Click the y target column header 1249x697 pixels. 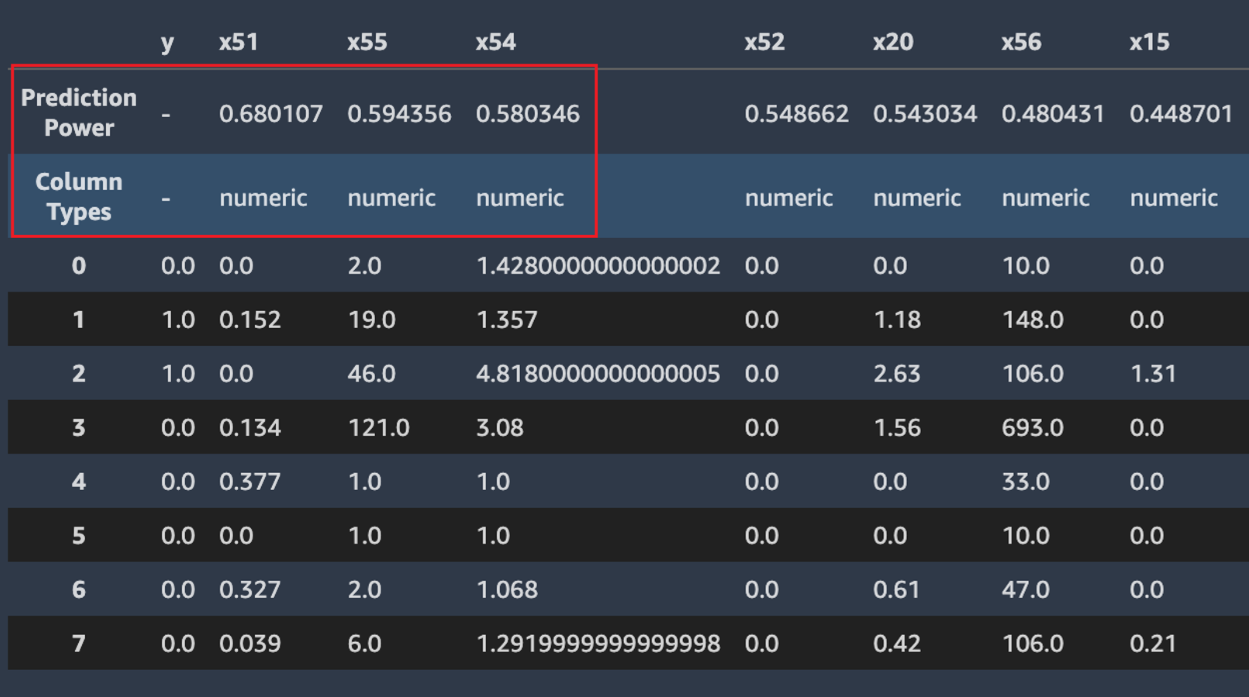pos(165,41)
